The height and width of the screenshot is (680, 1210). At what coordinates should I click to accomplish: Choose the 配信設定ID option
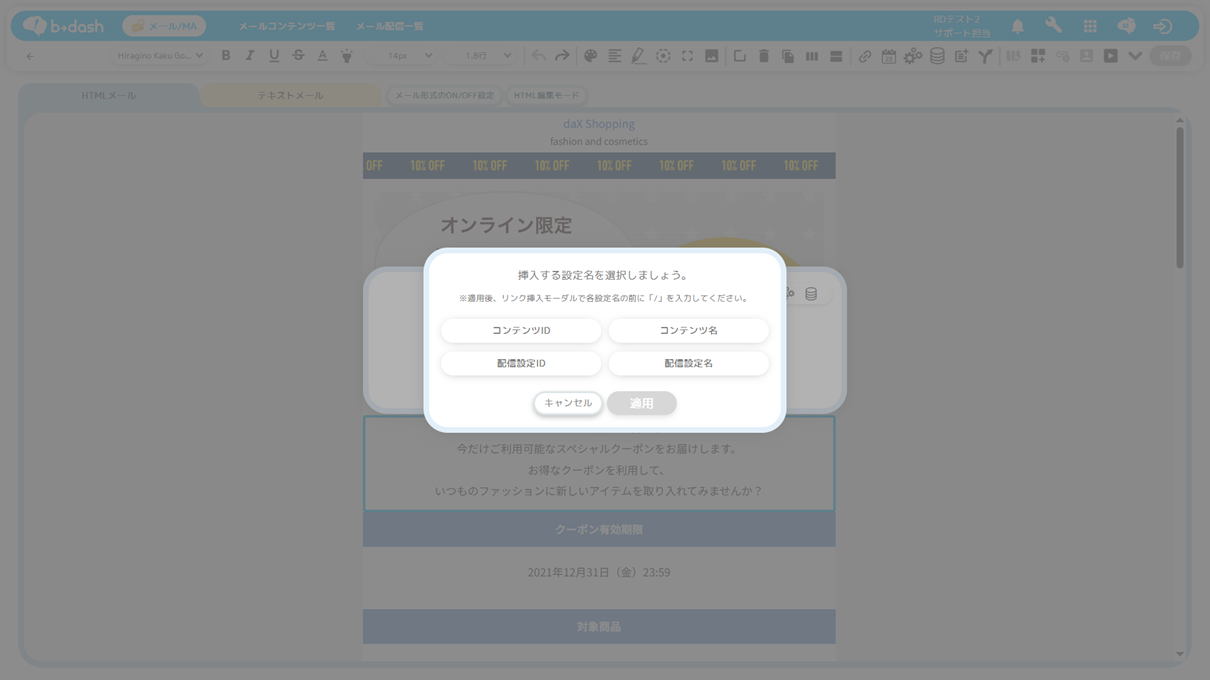pos(521,363)
